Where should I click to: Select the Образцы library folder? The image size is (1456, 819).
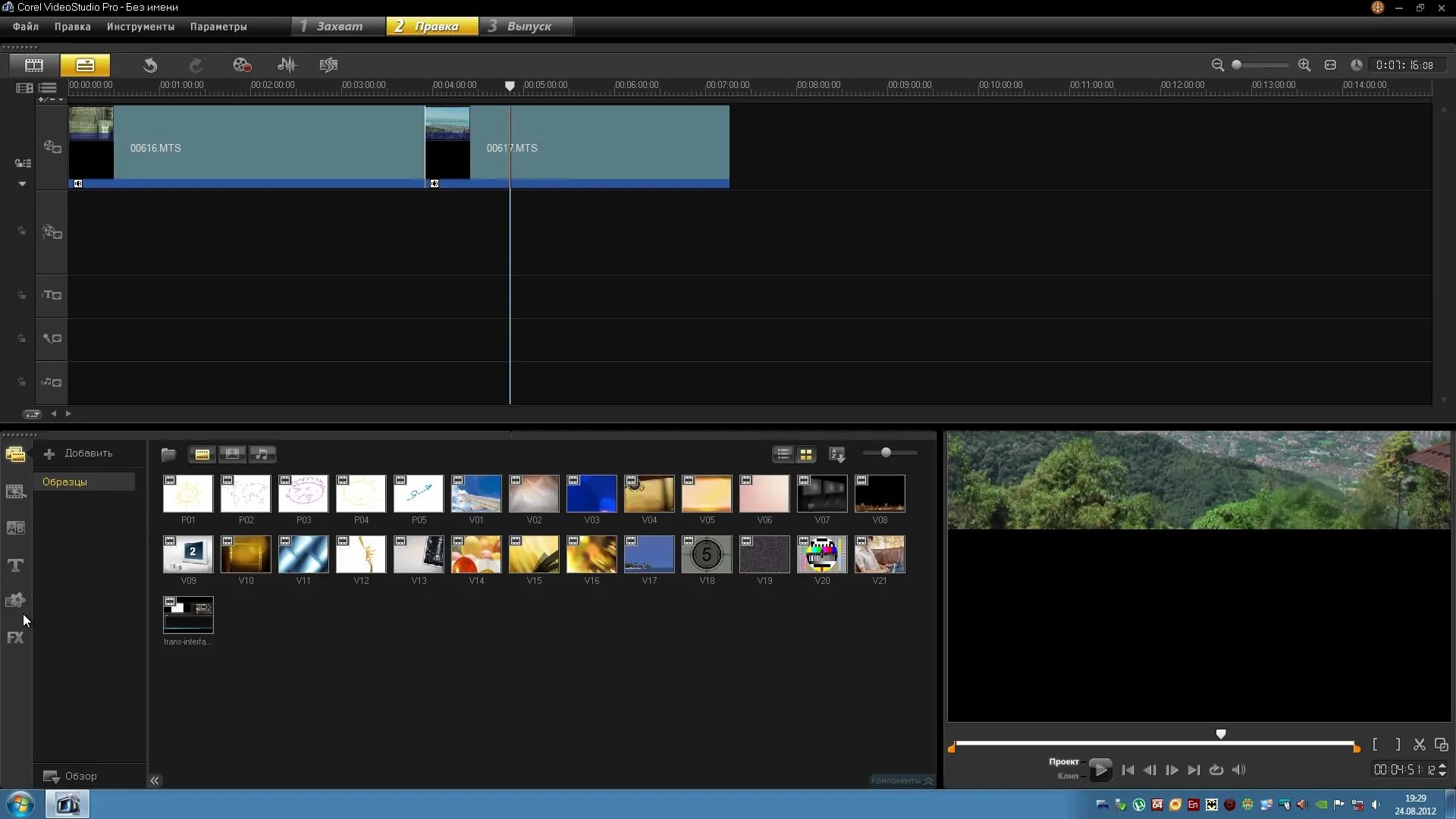[65, 482]
